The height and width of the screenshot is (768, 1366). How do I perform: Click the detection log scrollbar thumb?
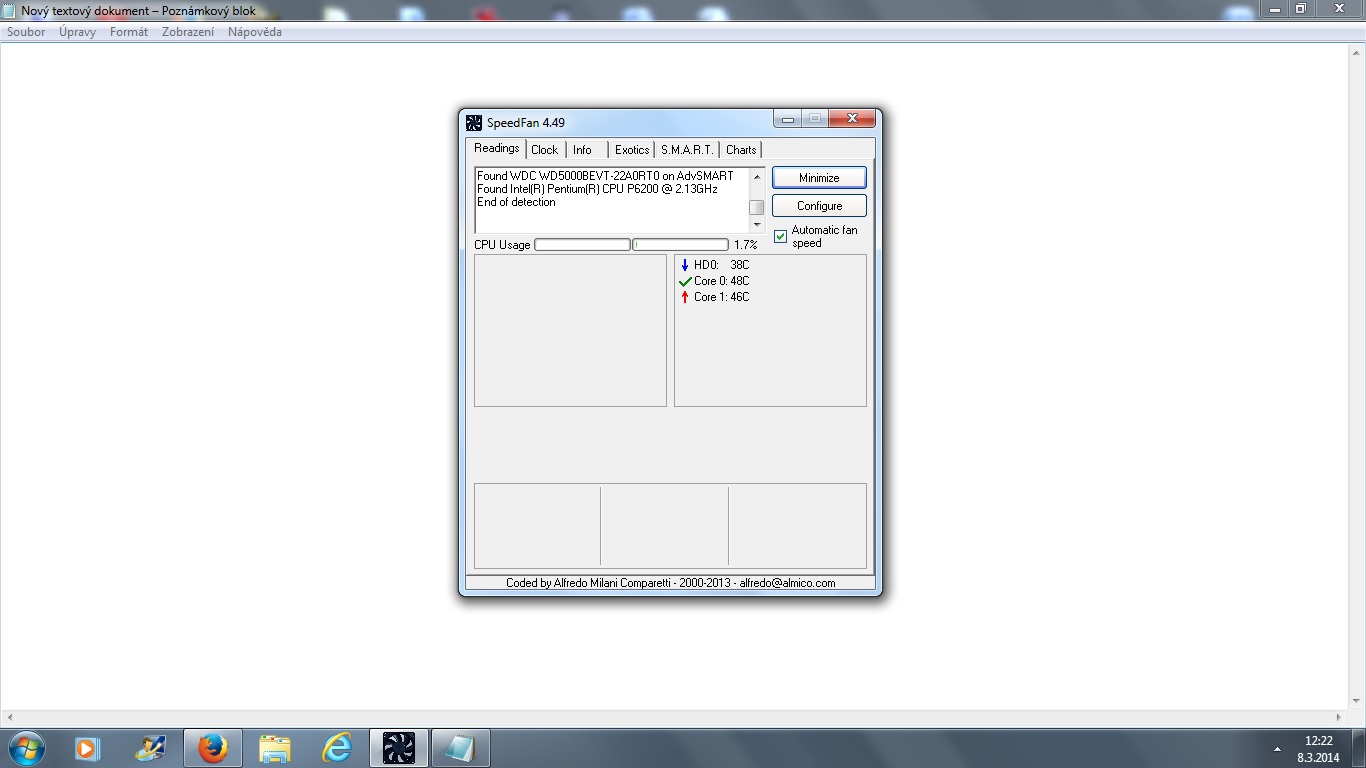(x=757, y=207)
